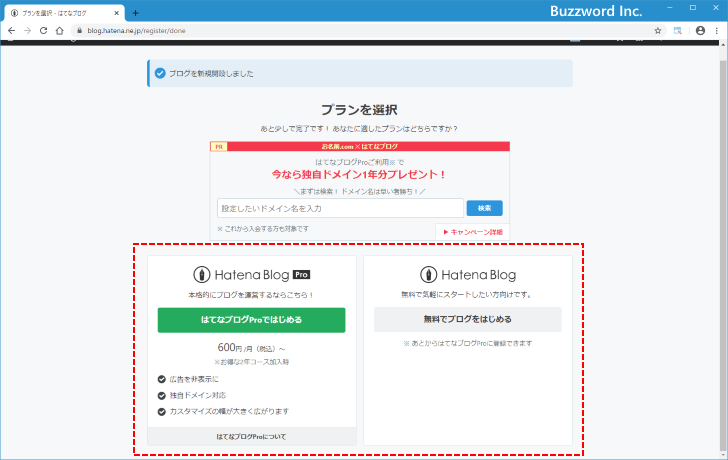Viewport: 728px width, 460px height.
Task: Open はてなブログProについて link
Action: point(252,436)
